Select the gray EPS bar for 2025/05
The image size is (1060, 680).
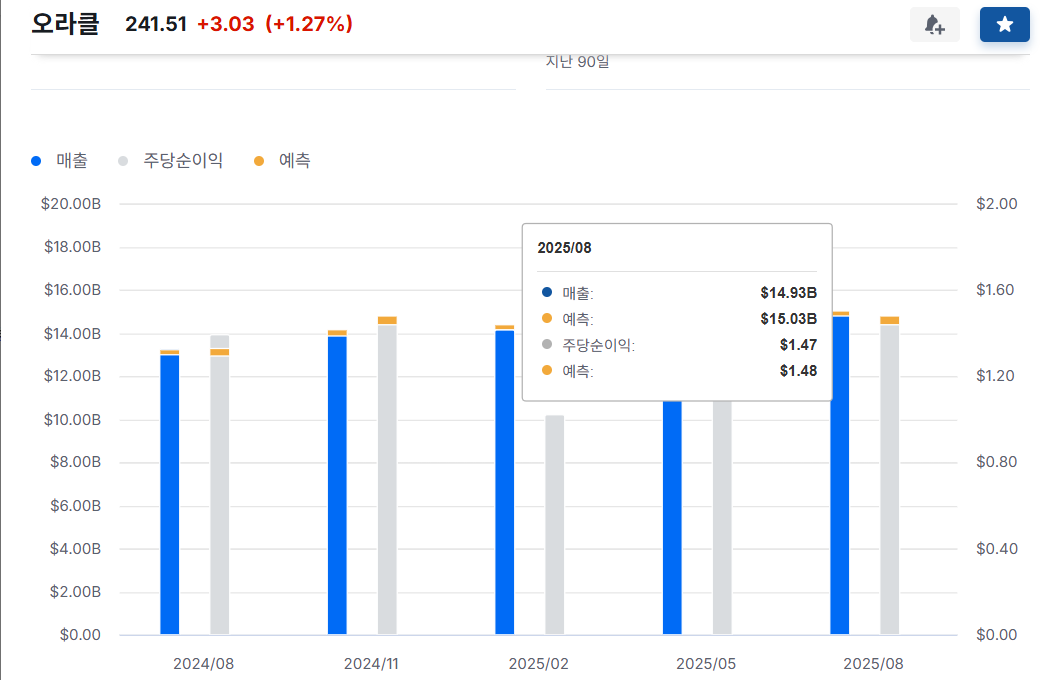(722, 517)
